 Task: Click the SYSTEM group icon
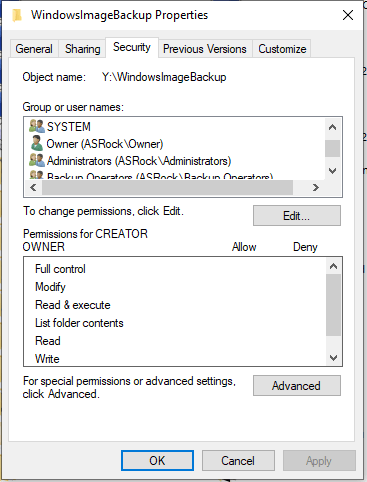(x=37, y=126)
